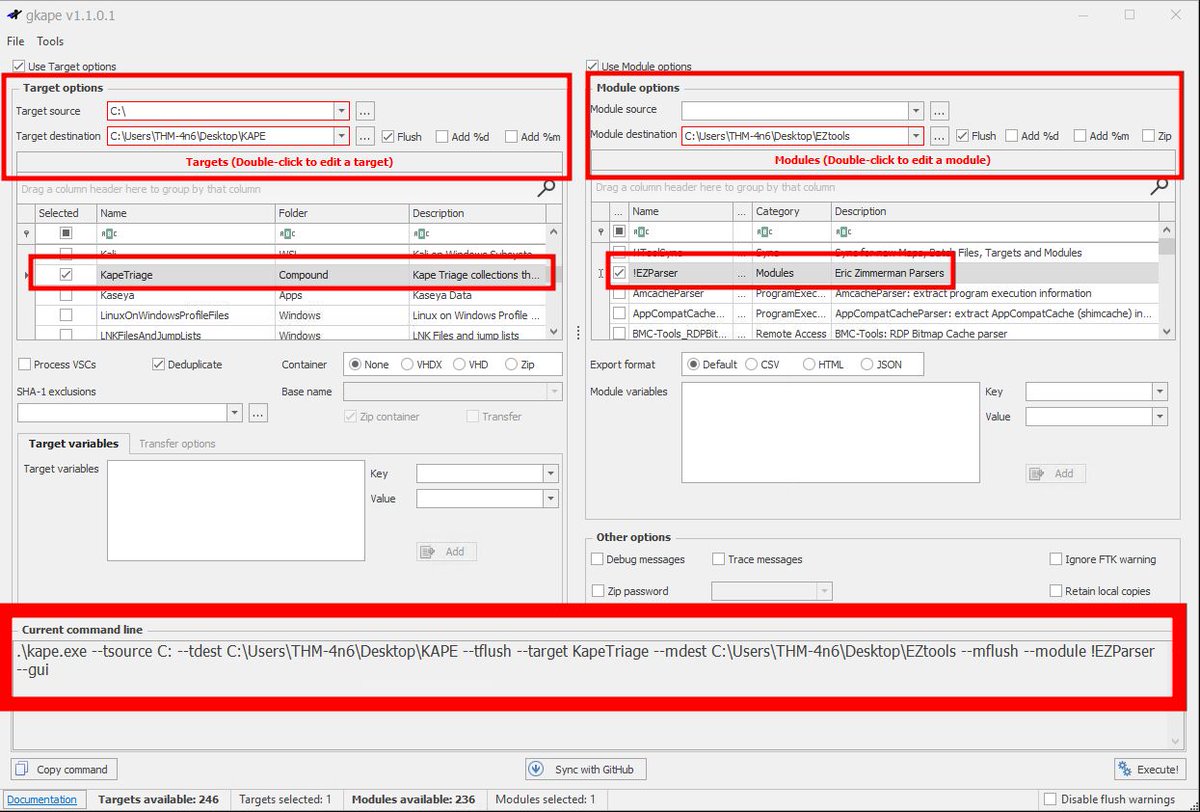
Task: Sort targets by Folder column header
Action: pyautogui.click(x=342, y=213)
